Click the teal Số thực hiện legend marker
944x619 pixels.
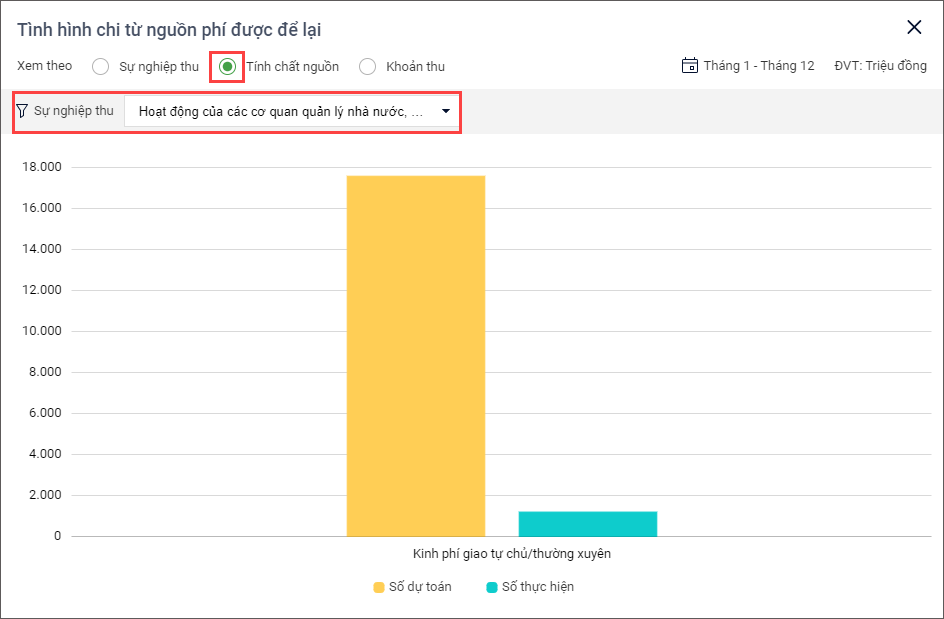(492, 587)
